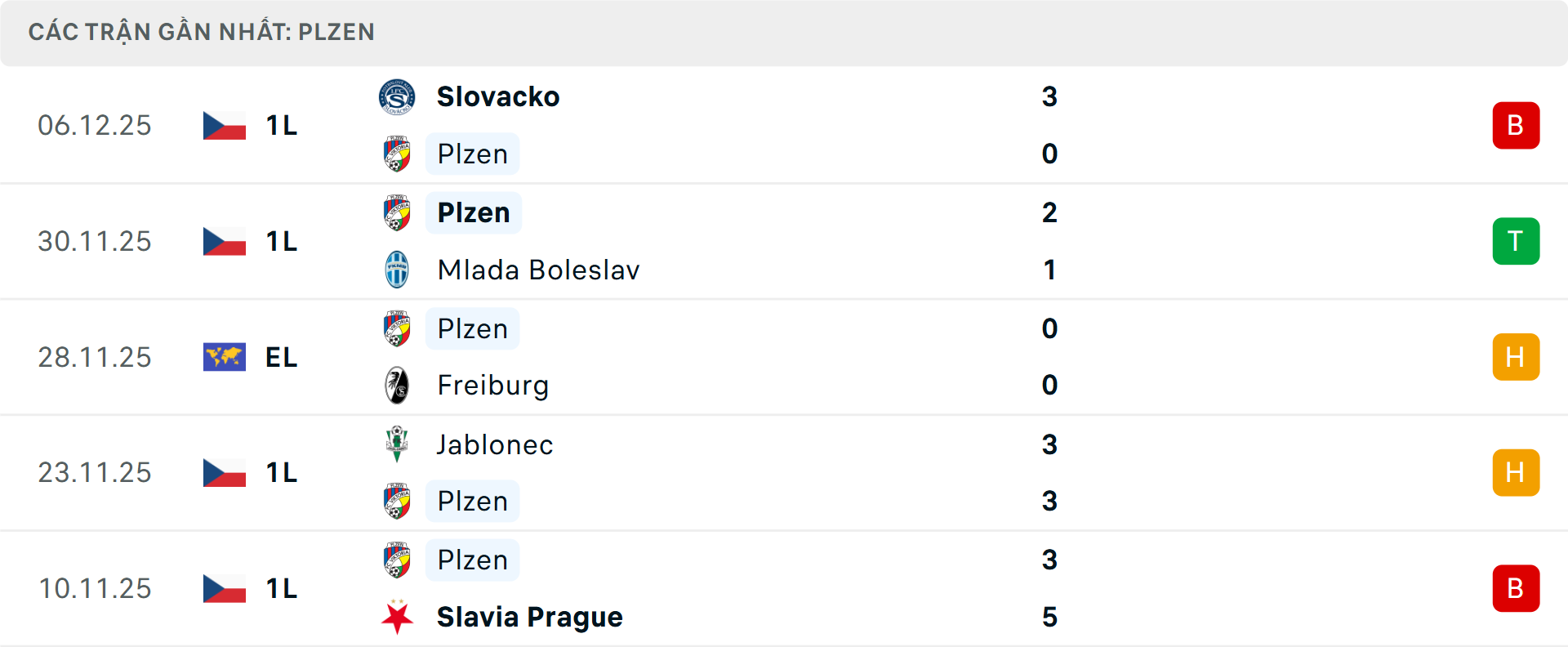Open the Slovacko team link
1568x647 pixels.
(x=498, y=97)
